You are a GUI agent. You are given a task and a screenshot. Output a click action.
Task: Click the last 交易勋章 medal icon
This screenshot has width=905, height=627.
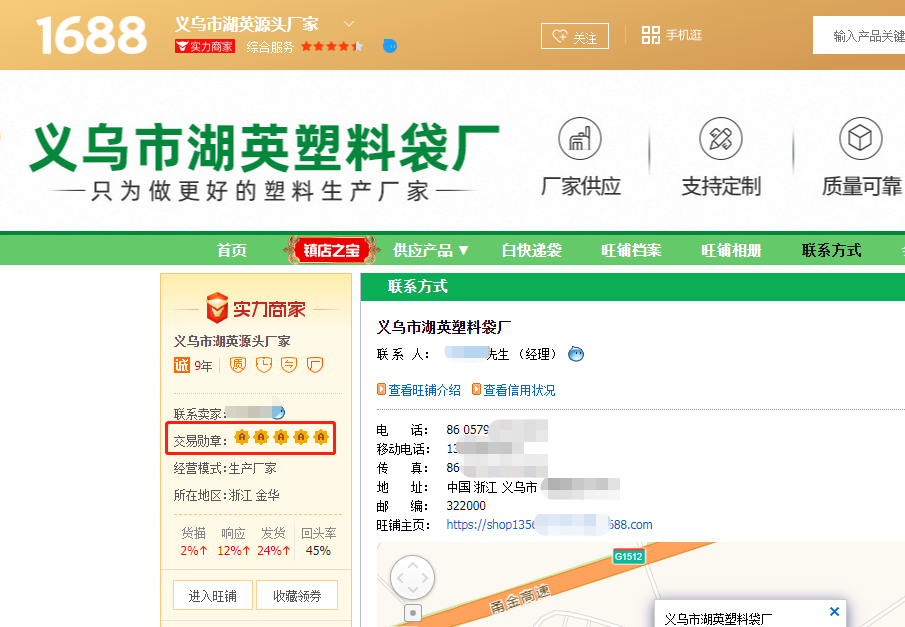(x=321, y=437)
